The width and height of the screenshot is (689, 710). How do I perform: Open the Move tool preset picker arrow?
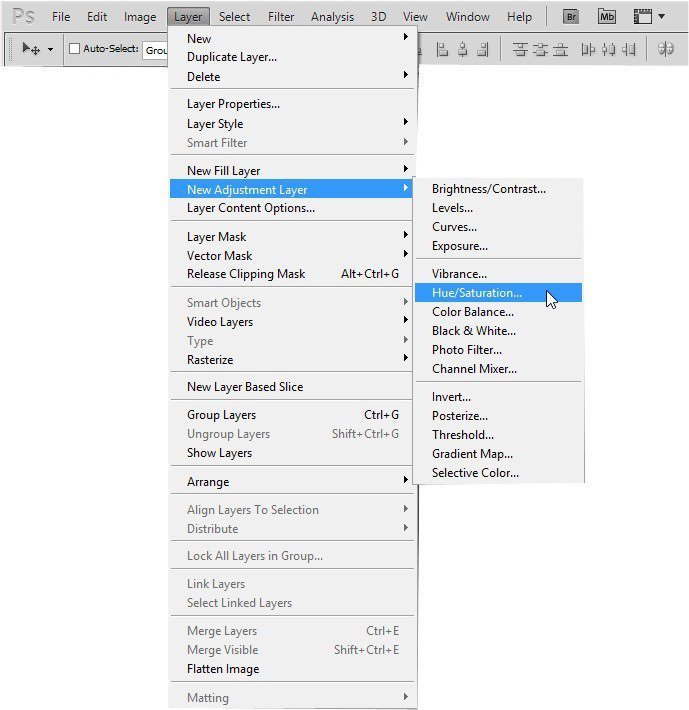point(50,49)
